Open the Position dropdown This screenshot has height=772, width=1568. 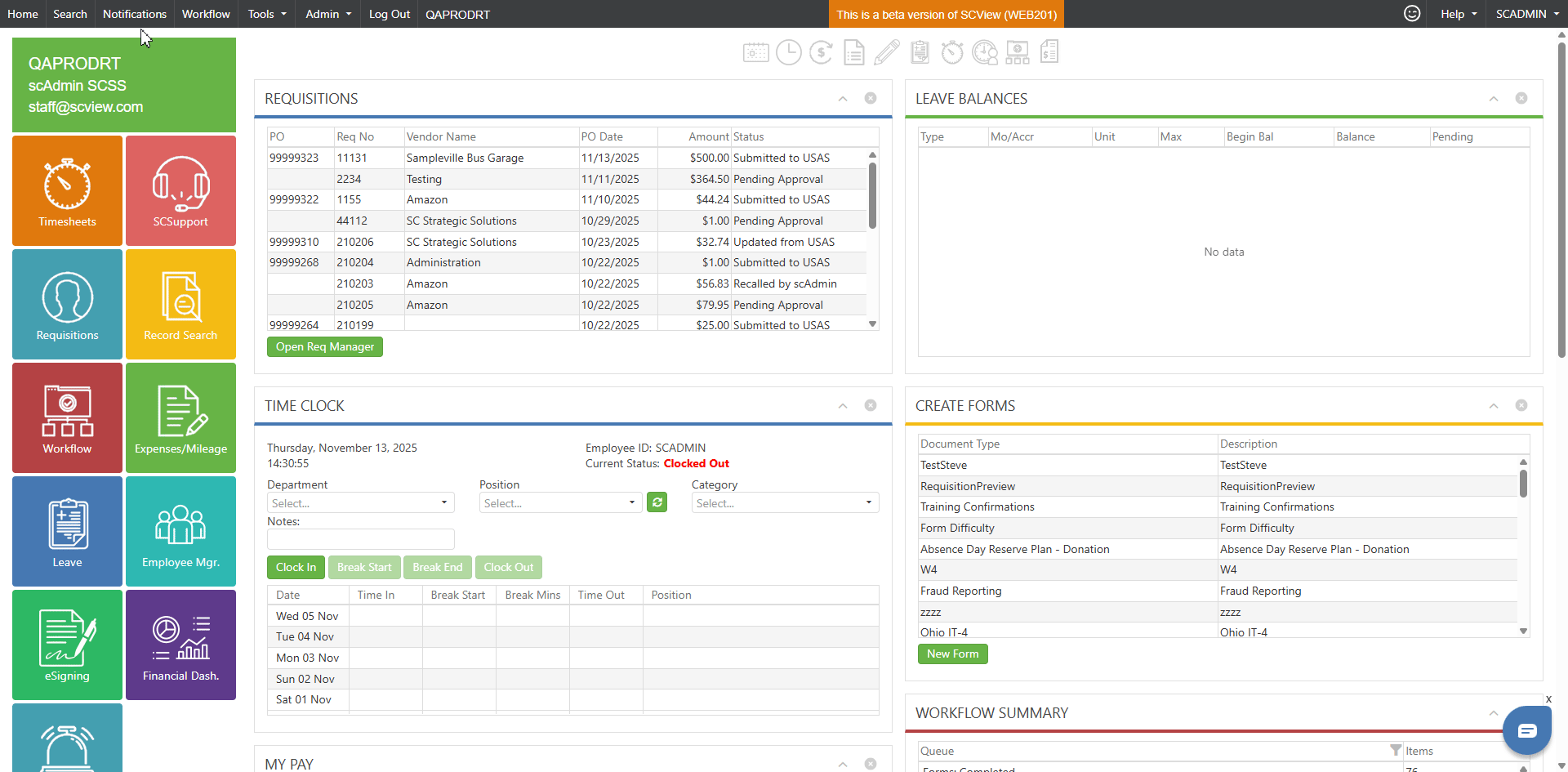point(561,502)
